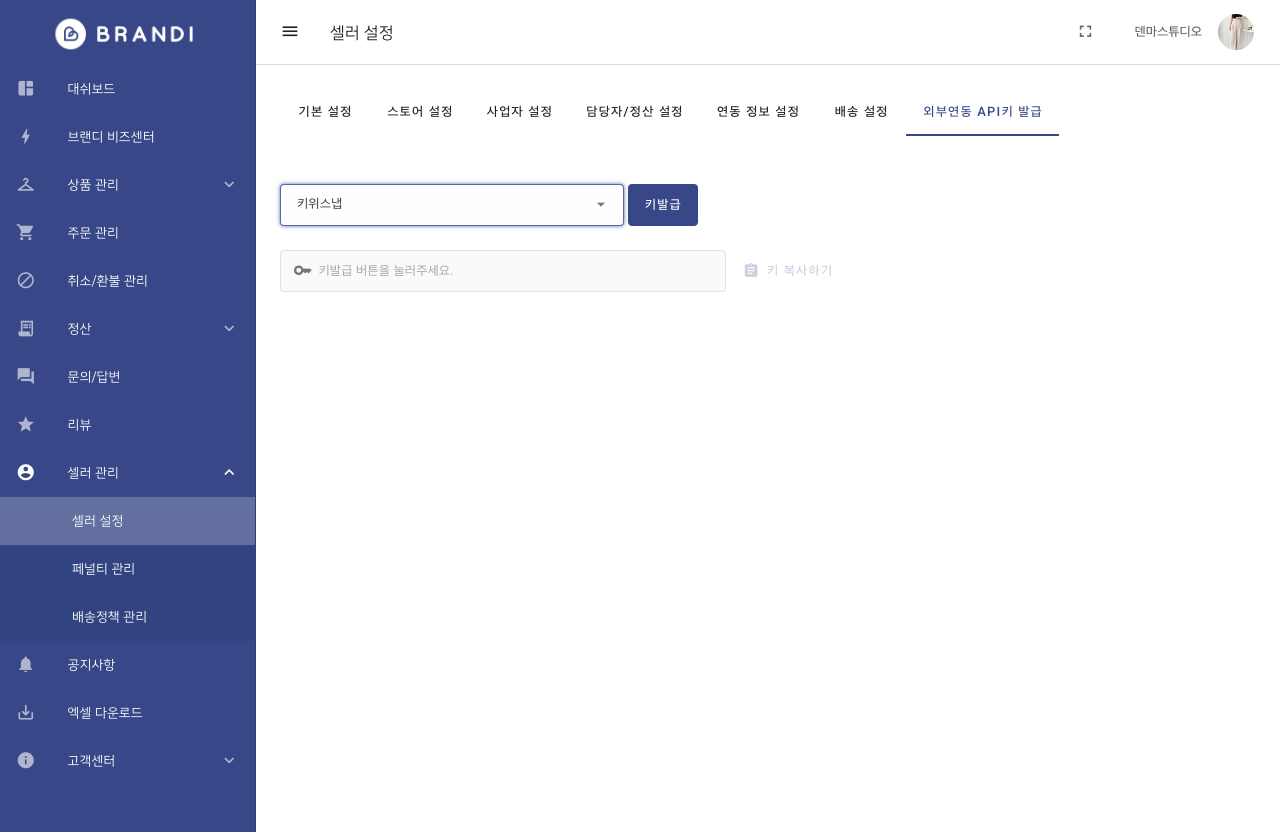The height and width of the screenshot is (832, 1280).
Task: Expand the 정산 submenu chevron
Action: point(229,328)
